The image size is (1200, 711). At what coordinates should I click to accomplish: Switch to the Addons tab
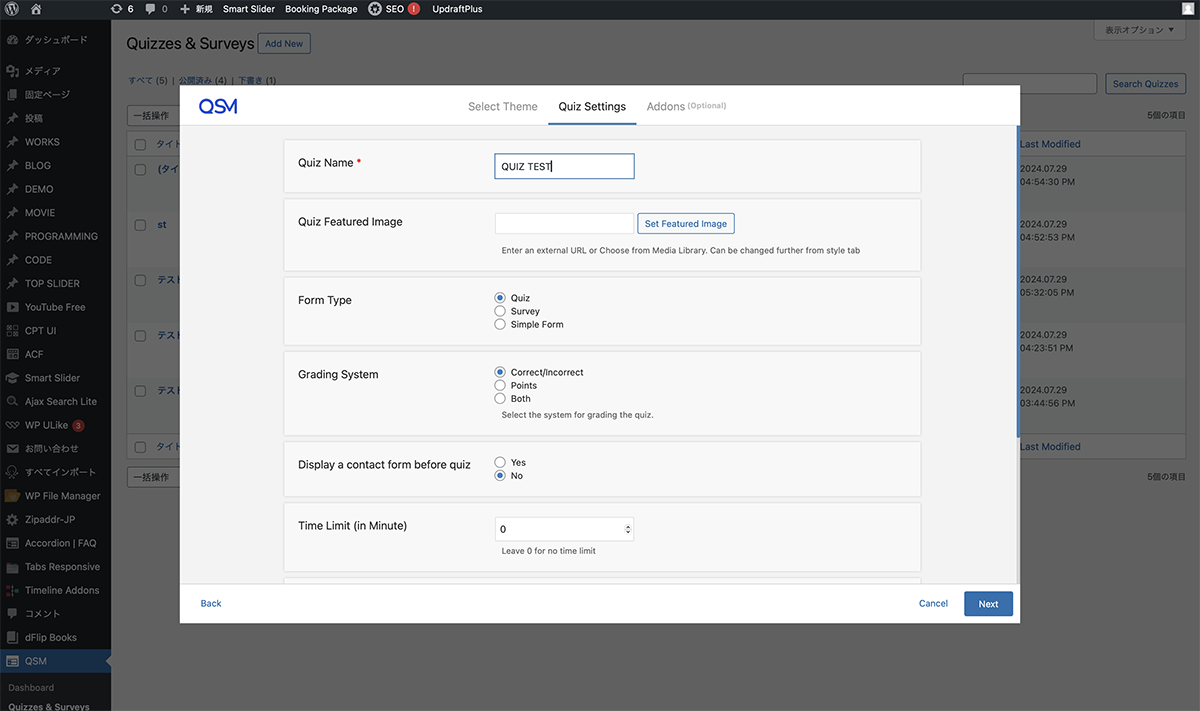tap(666, 106)
